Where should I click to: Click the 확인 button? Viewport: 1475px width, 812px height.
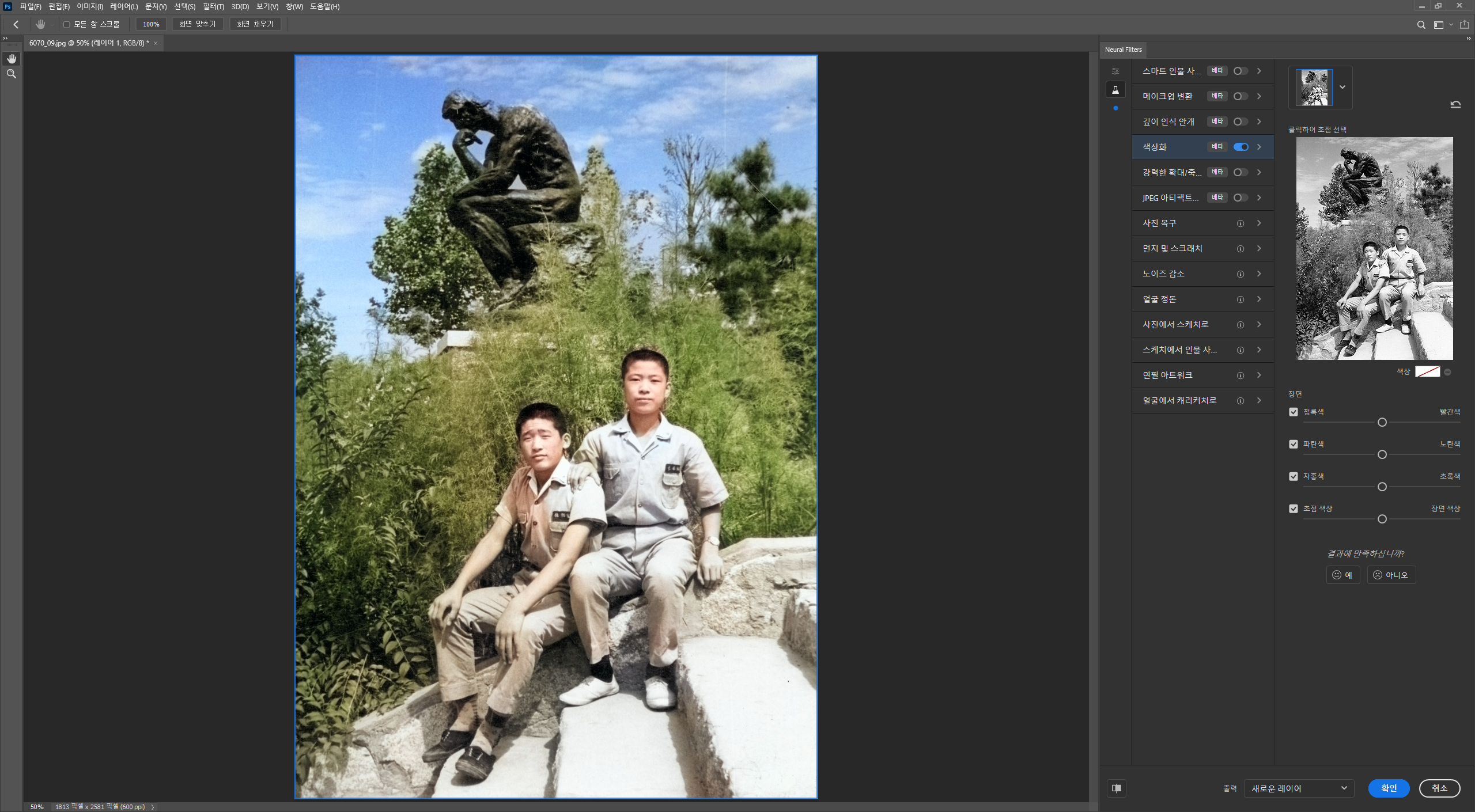[x=1389, y=788]
